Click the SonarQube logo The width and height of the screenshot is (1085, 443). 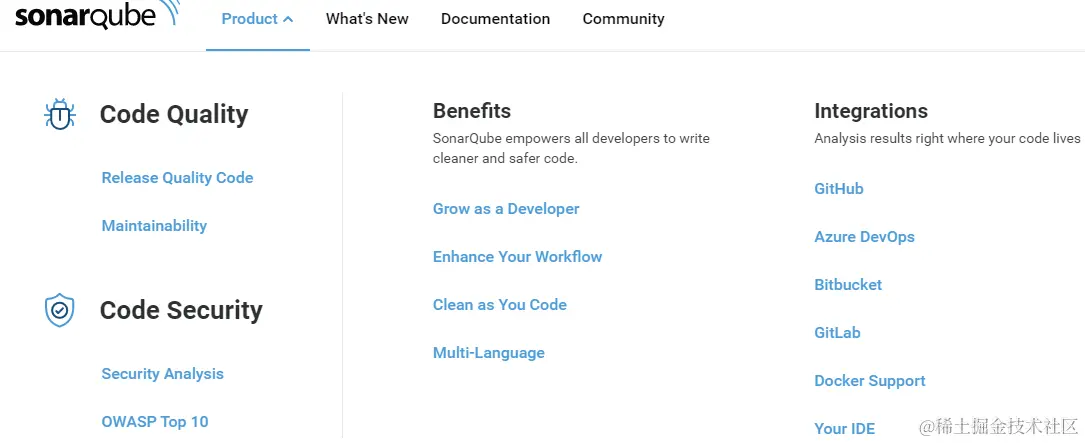point(98,15)
